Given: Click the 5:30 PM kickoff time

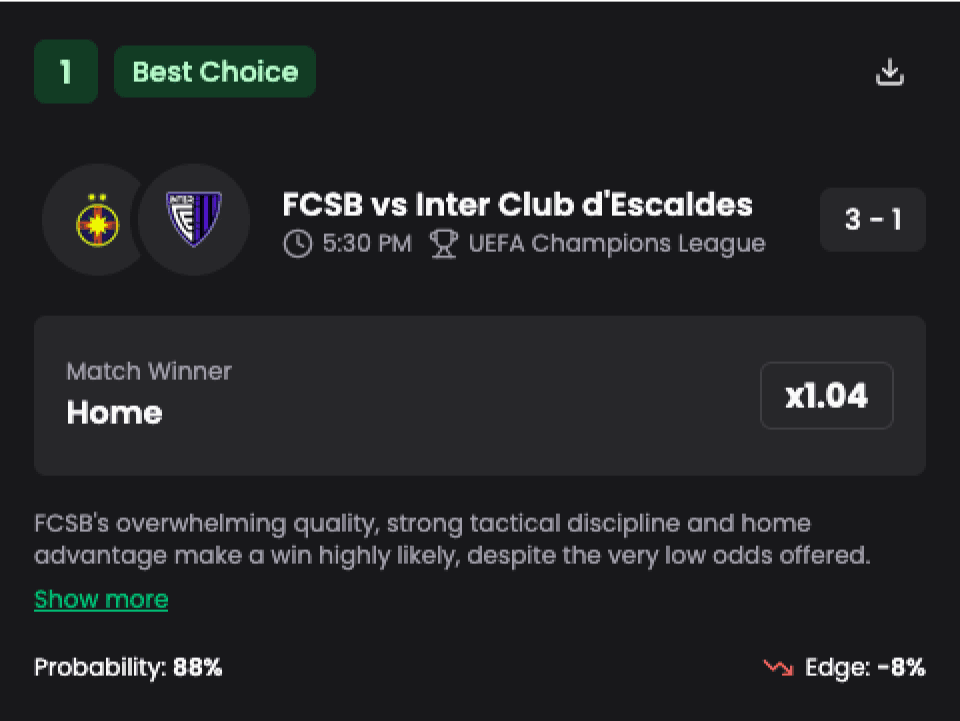Looking at the screenshot, I should pos(366,244).
